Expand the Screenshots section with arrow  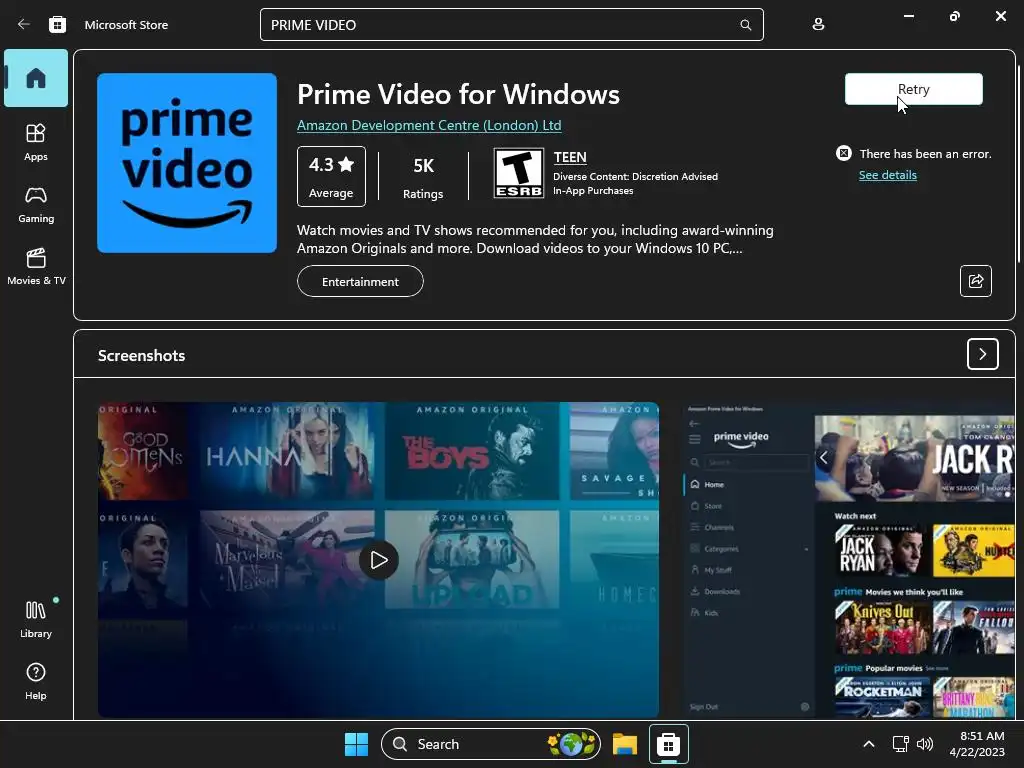[x=982, y=354]
